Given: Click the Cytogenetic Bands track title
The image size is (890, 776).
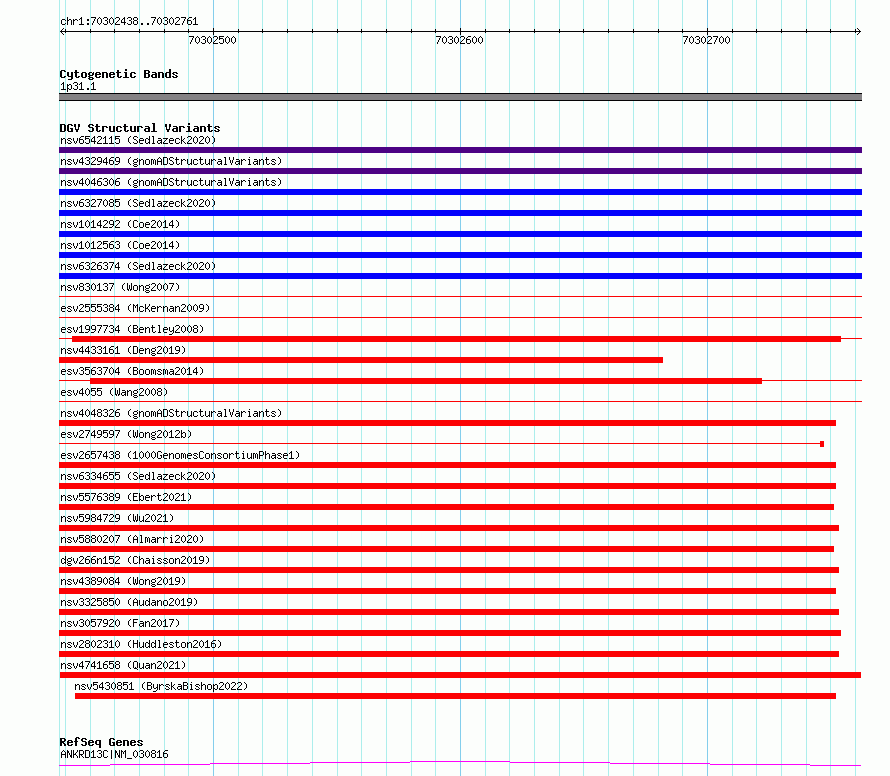Looking at the screenshot, I should [x=119, y=74].
